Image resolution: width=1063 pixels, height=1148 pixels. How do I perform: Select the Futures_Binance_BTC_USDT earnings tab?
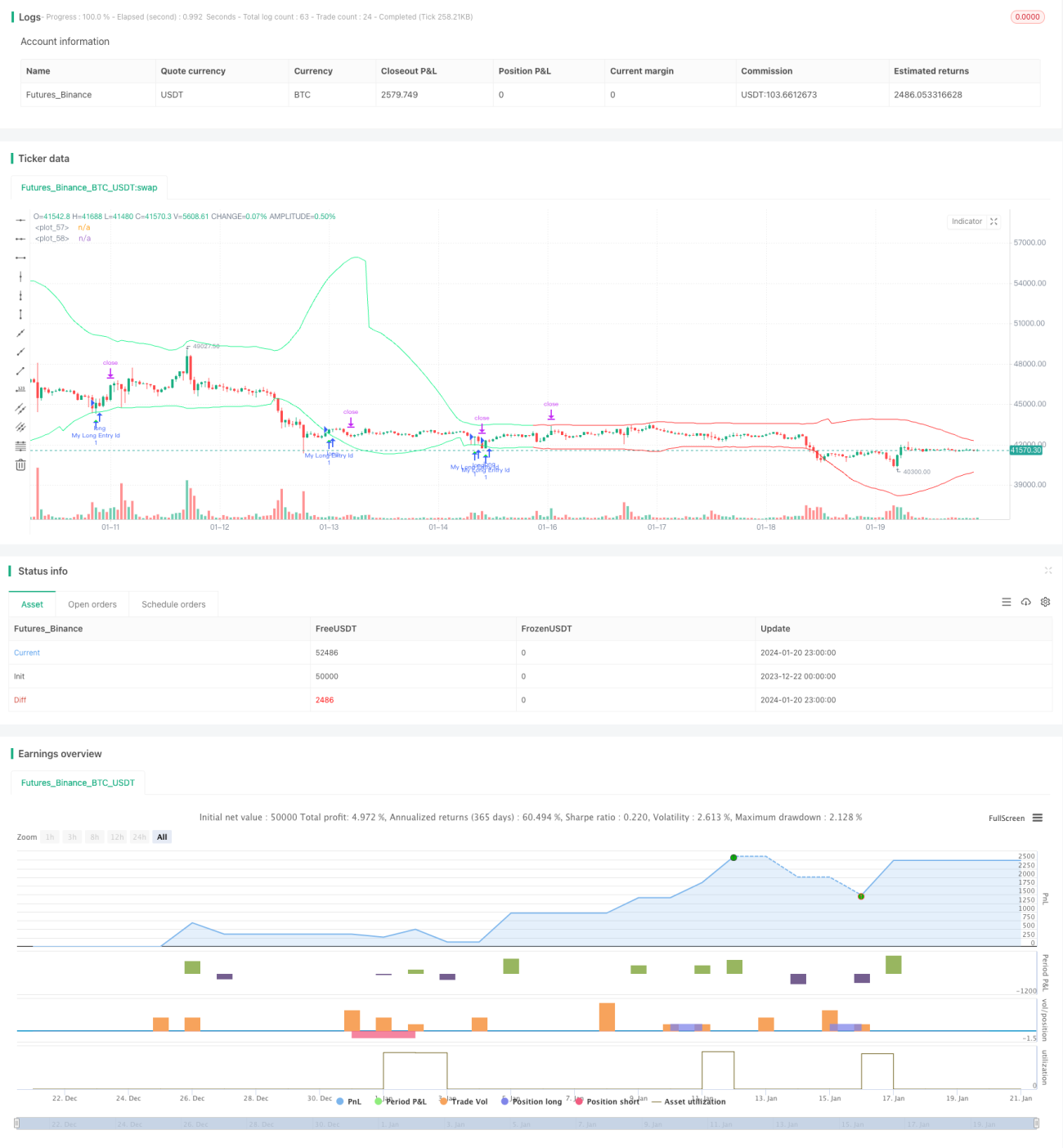[78, 783]
